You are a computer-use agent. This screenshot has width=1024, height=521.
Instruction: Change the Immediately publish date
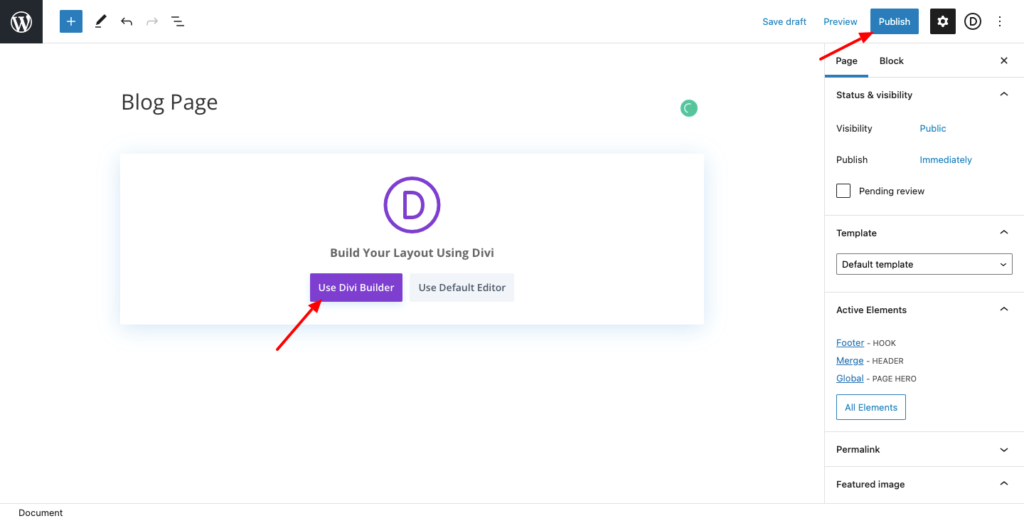tap(946, 159)
